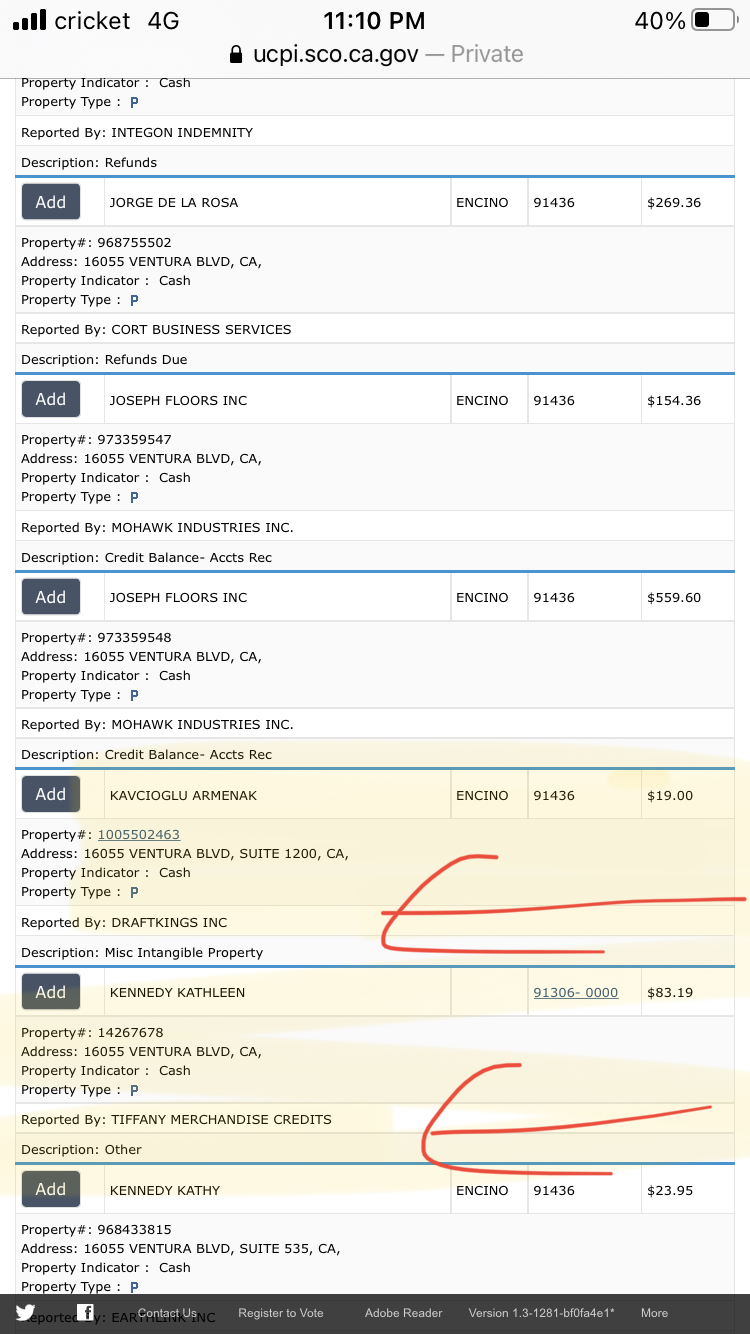Add JOSEPH FLOORS INC $559.60 property
This screenshot has width=750, height=1334.
51,597
